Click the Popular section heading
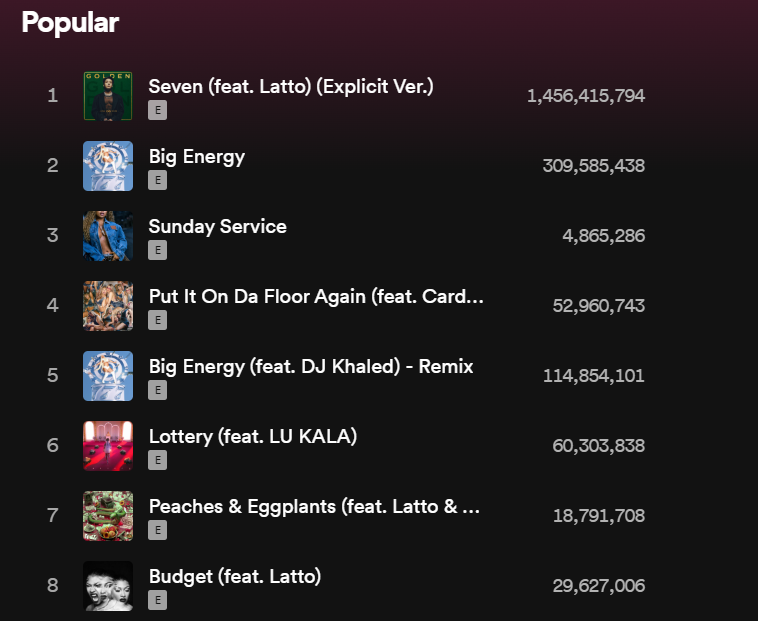Viewport: 758px width, 621px height. click(x=70, y=23)
